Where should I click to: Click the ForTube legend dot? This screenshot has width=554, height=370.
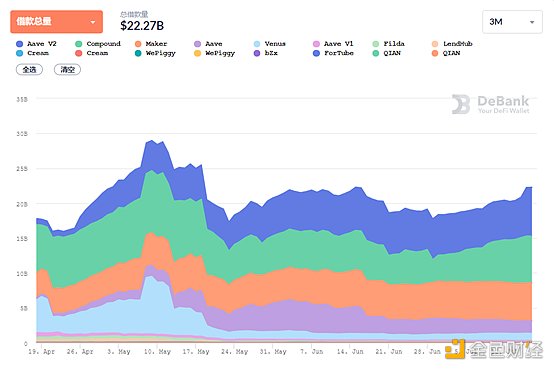click(316, 53)
